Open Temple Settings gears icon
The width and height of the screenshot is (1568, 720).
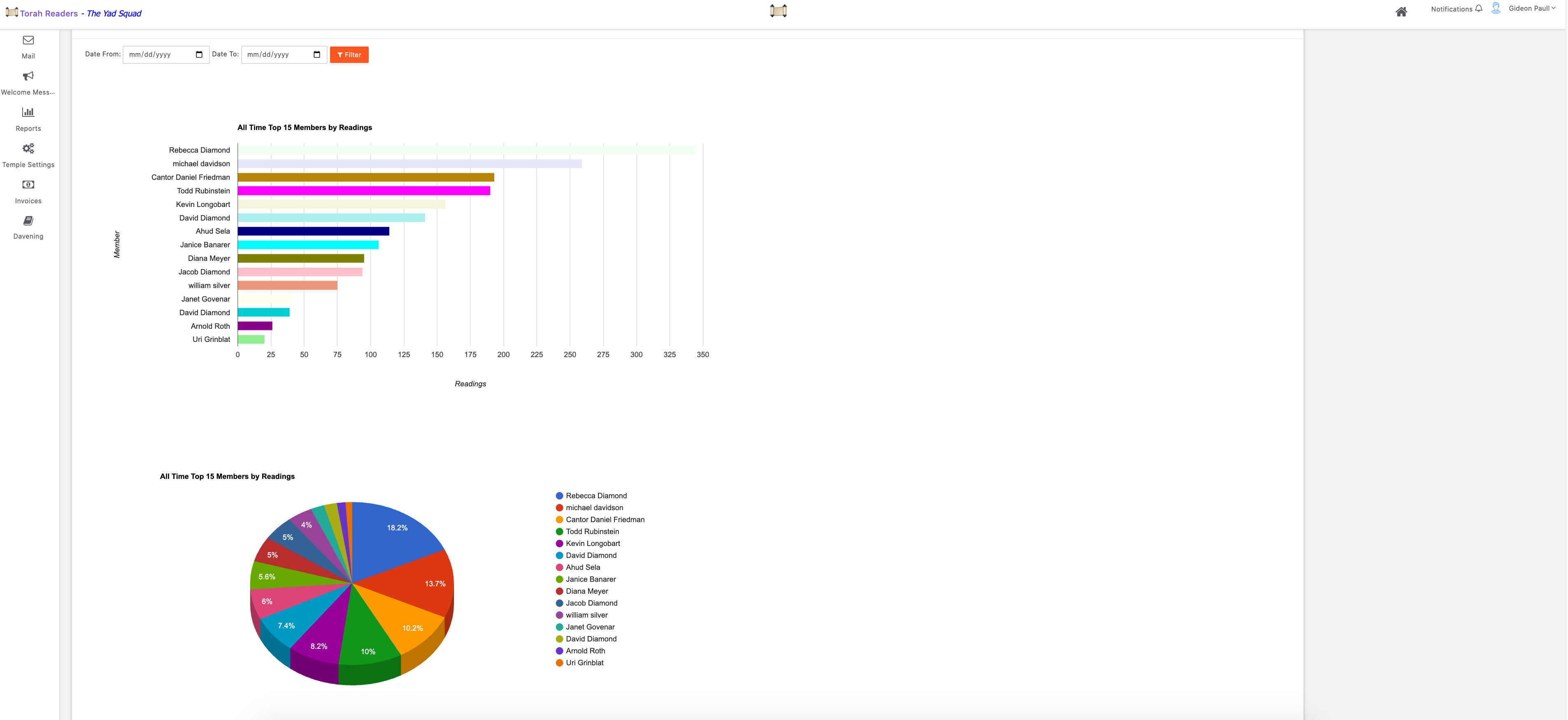pos(28,149)
